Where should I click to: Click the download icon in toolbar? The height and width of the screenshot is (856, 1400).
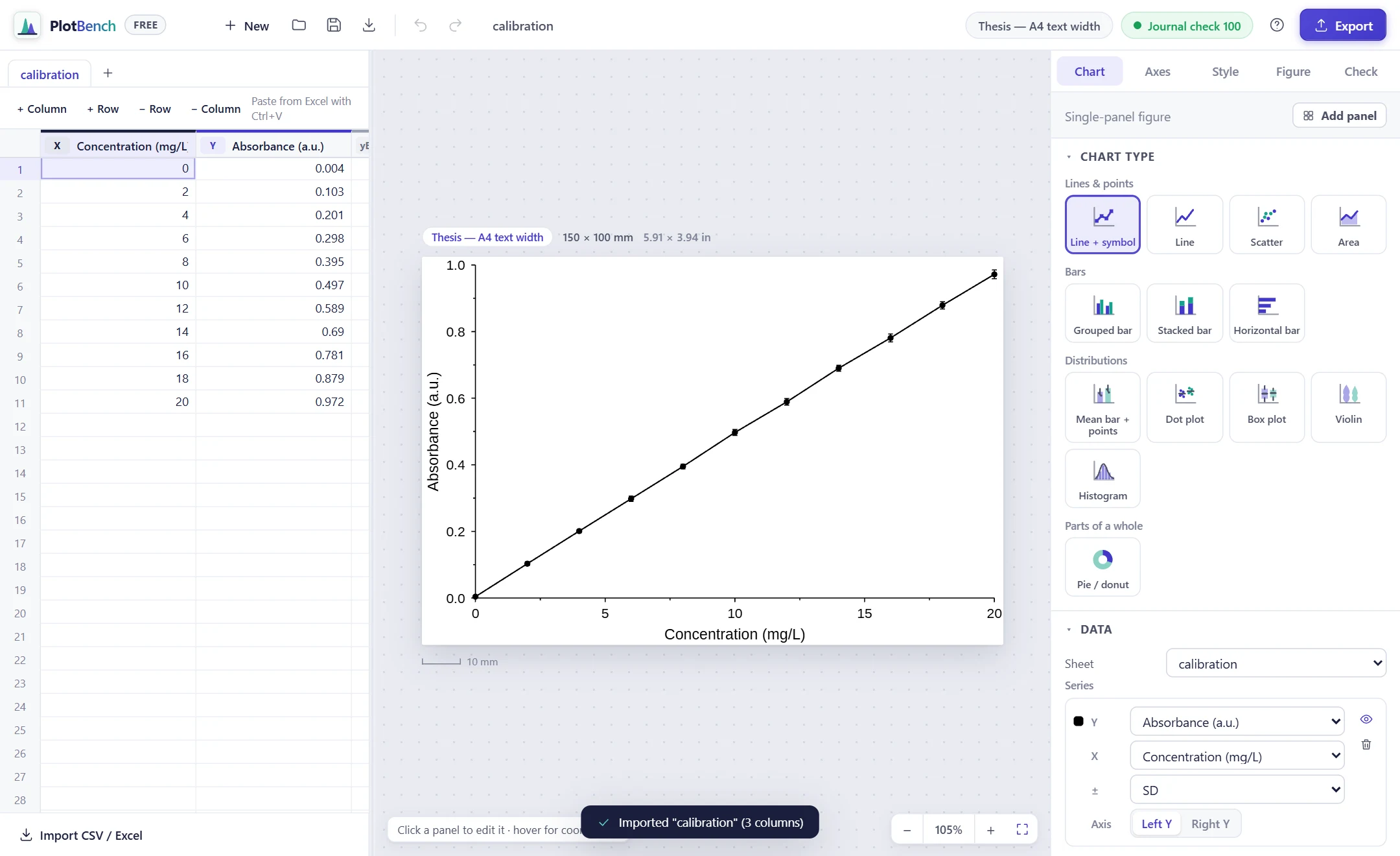coord(369,25)
